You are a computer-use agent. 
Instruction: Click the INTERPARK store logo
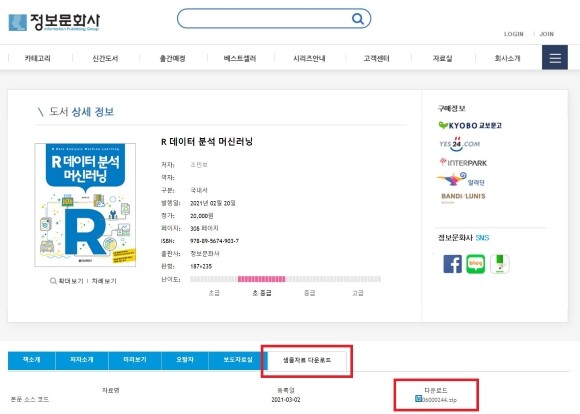click(463, 162)
